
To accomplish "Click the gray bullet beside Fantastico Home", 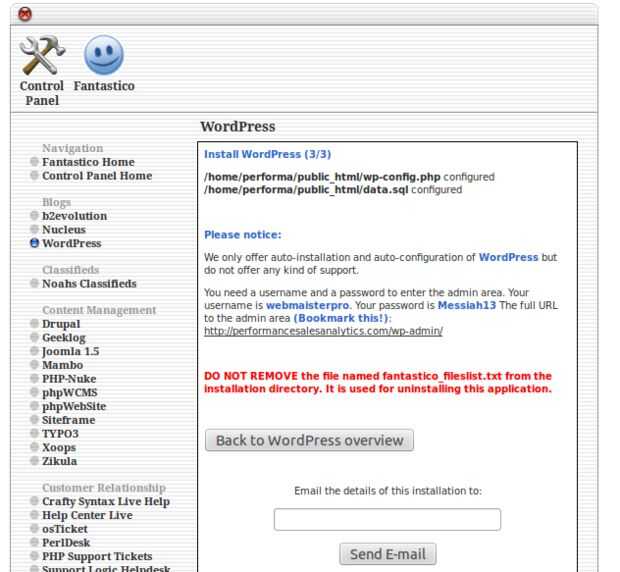I will 34,162.
